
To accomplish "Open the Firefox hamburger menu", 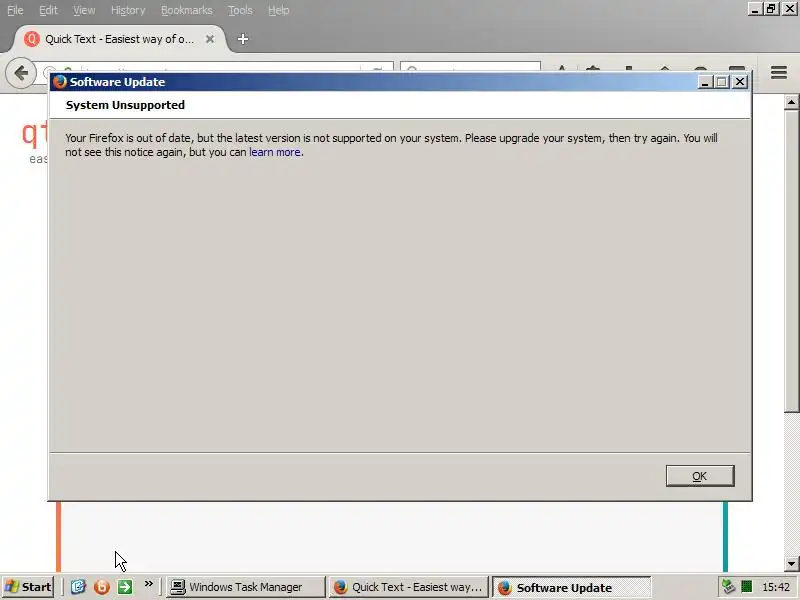I will tap(779, 73).
